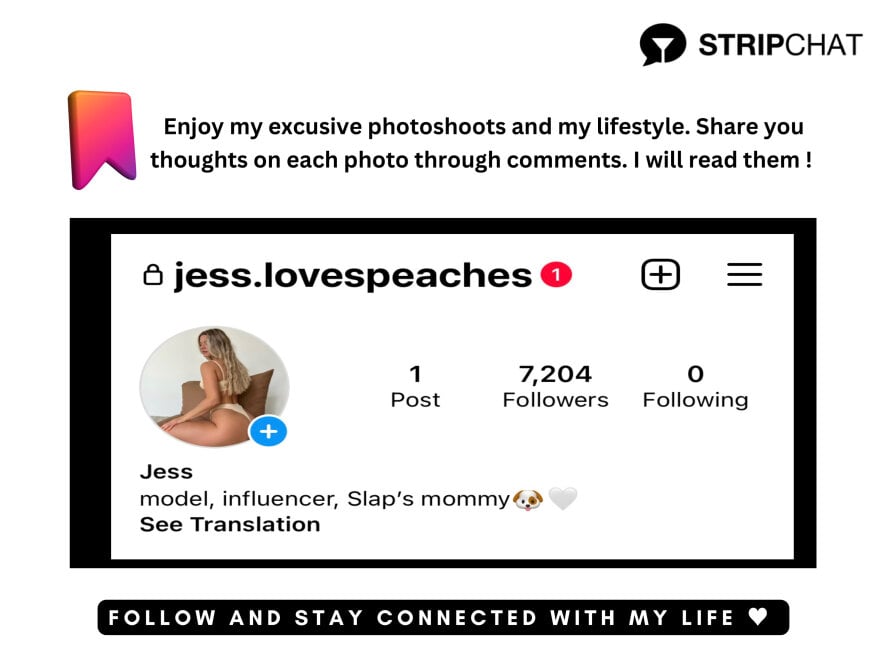The height and width of the screenshot is (665, 886).
Task: Click the lock icon beside username
Action: click(153, 275)
